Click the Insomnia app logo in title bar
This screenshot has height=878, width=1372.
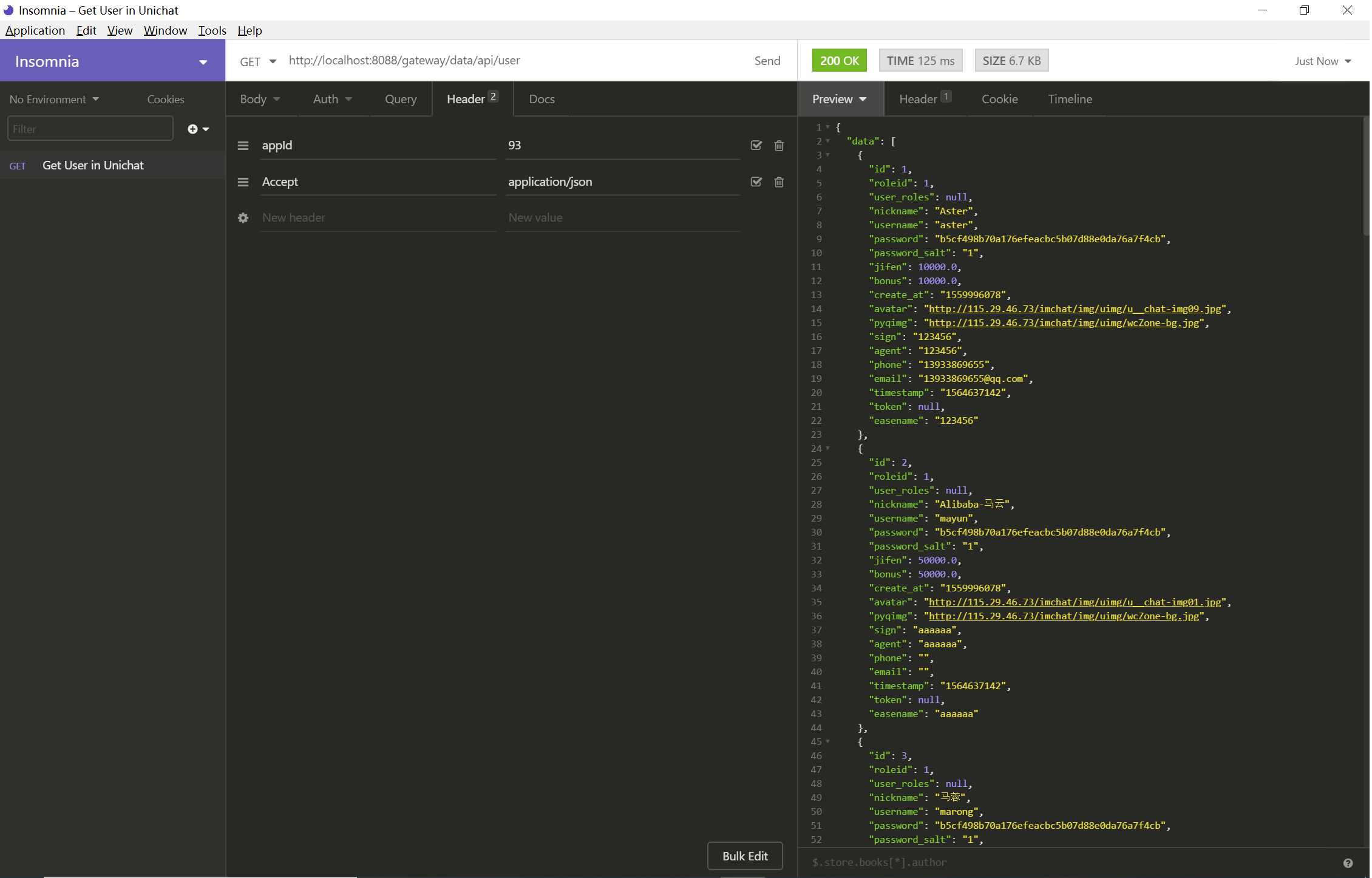point(8,10)
